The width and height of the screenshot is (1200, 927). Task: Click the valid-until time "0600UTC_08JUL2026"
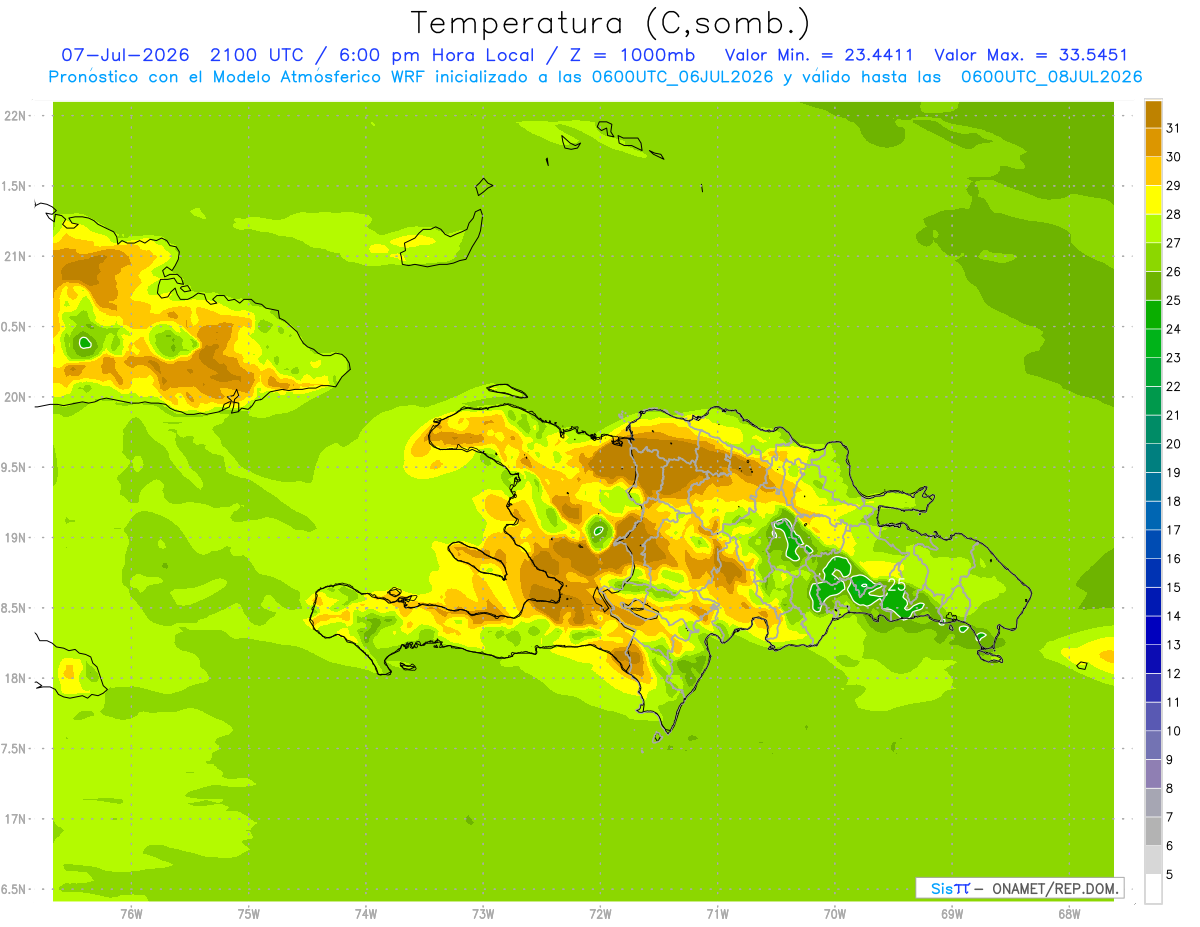click(x=1051, y=77)
